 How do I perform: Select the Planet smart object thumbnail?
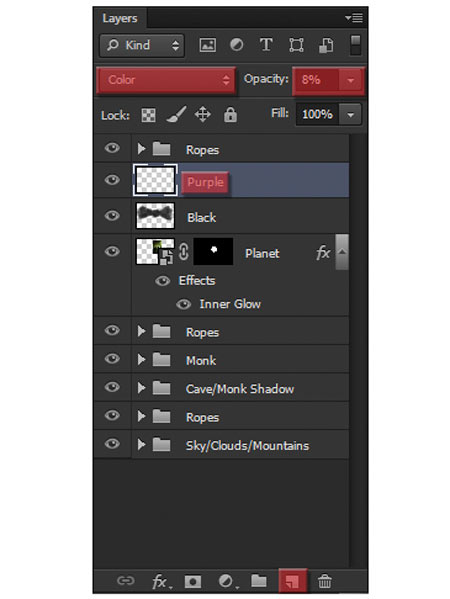155,252
